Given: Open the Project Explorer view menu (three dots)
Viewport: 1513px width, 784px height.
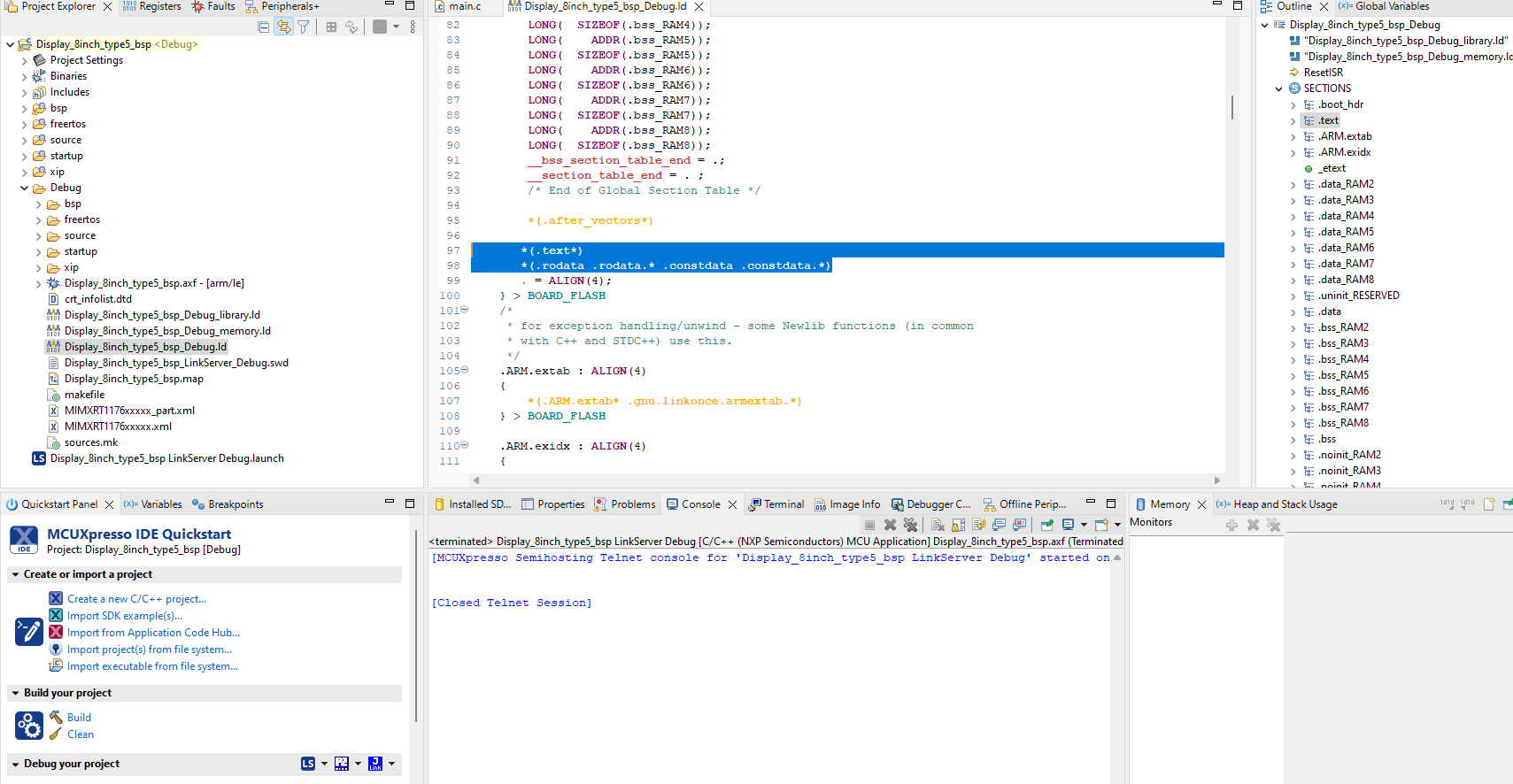Looking at the screenshot, I should [413, 27].
